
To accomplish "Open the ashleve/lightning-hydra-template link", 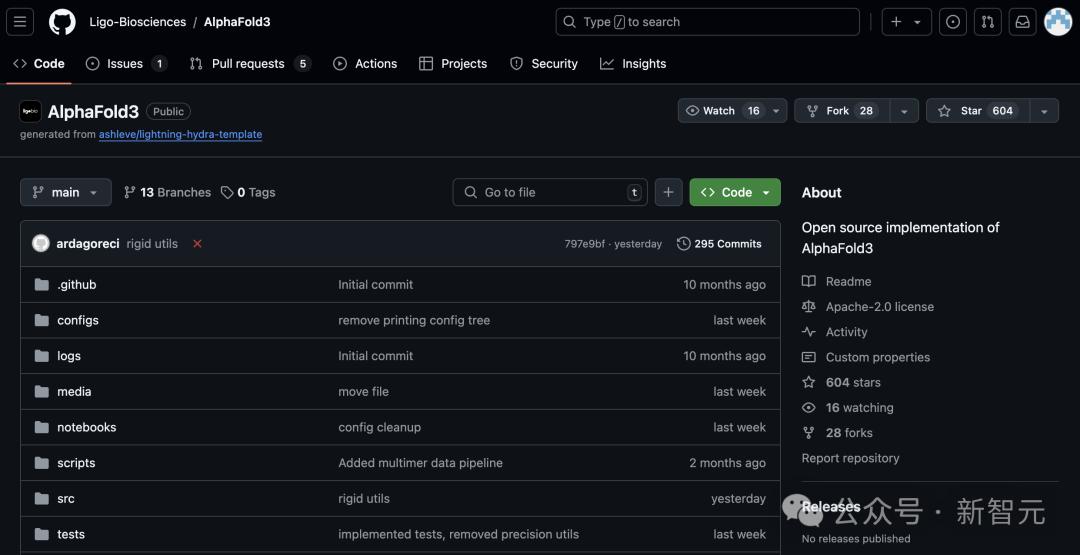I will pyautogui.click(x=180, y=134).
